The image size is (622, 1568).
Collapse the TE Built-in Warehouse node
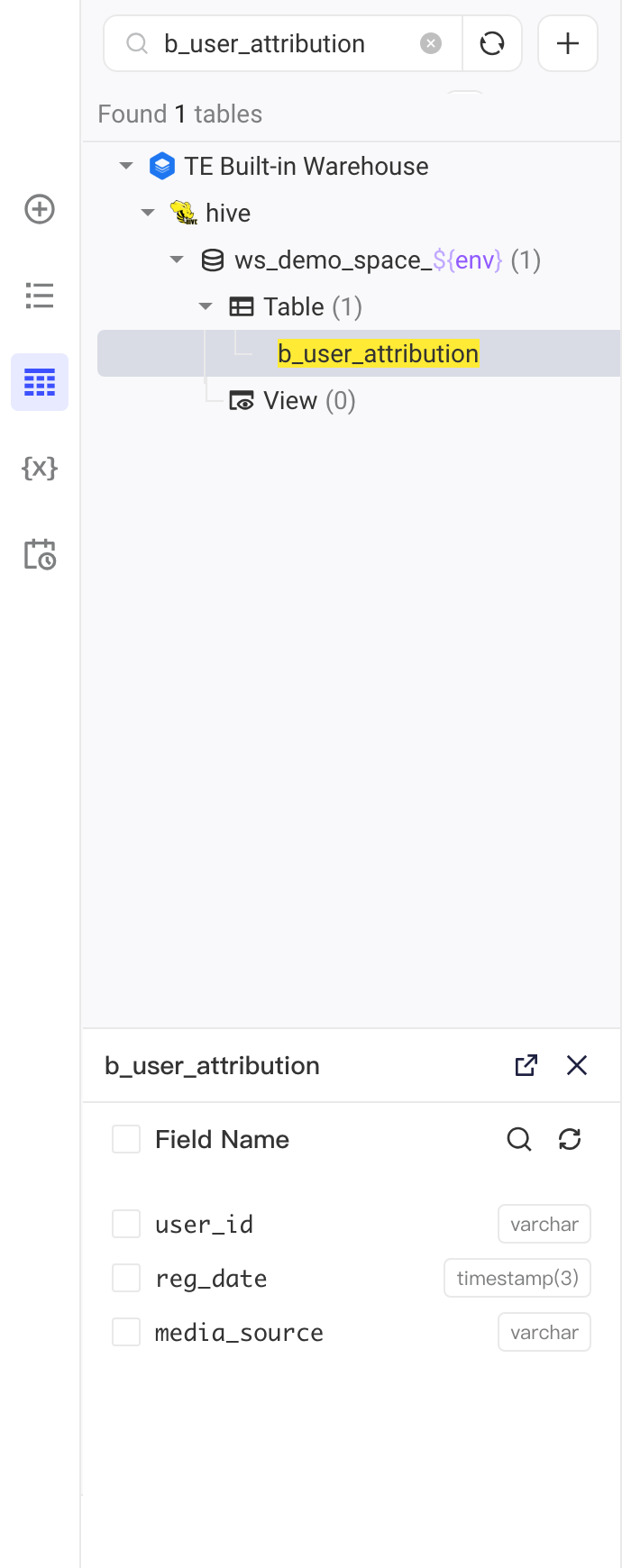pyautogui.click(x=126, y=166)
